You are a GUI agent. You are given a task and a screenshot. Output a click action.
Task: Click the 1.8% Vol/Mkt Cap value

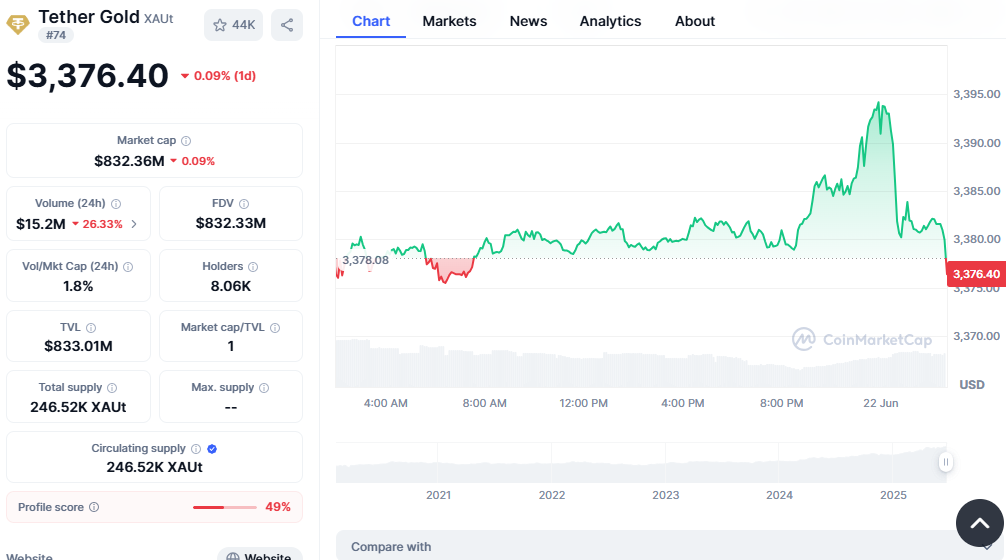[78, 286]
